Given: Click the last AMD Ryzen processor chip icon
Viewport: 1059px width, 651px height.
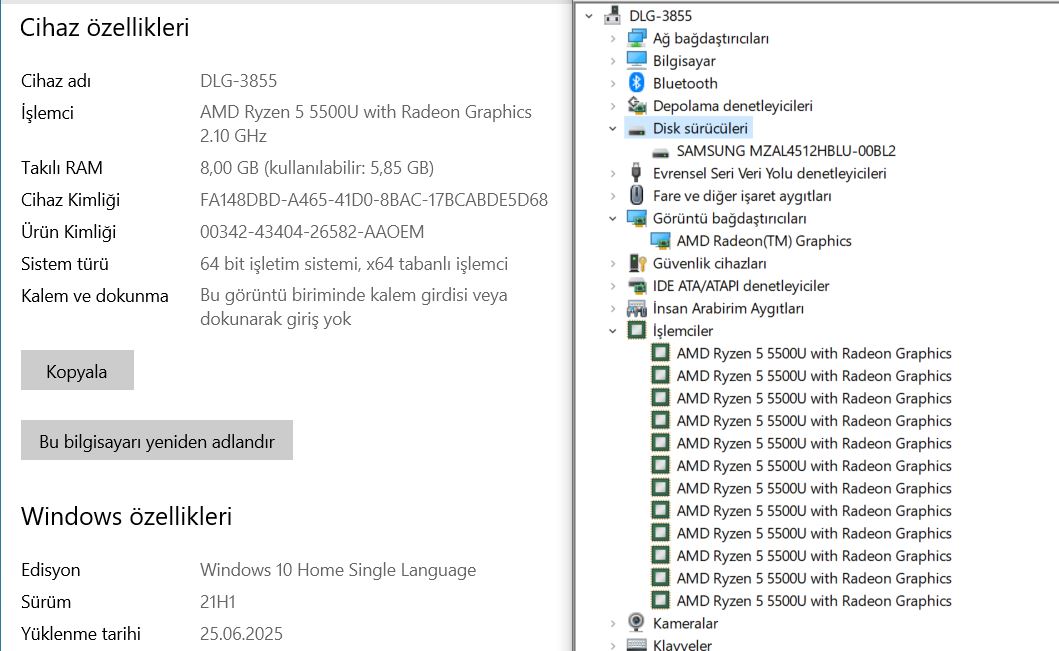Looking at the screenshot, I should 661,600.
